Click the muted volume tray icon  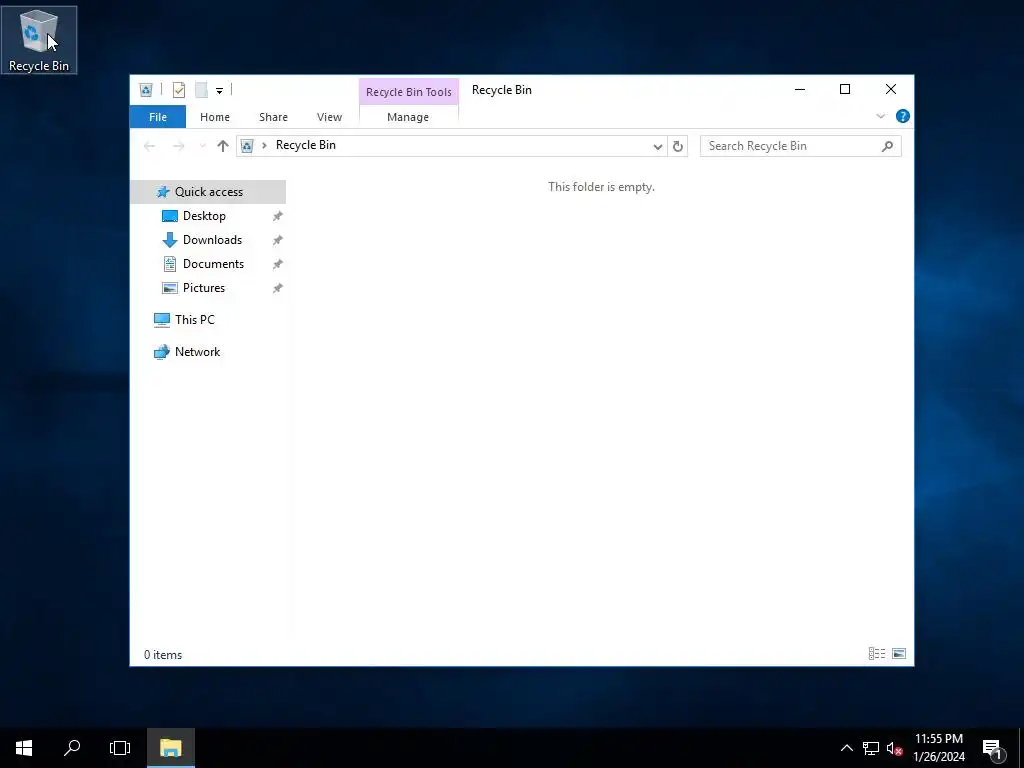click(x=894, y=748)
